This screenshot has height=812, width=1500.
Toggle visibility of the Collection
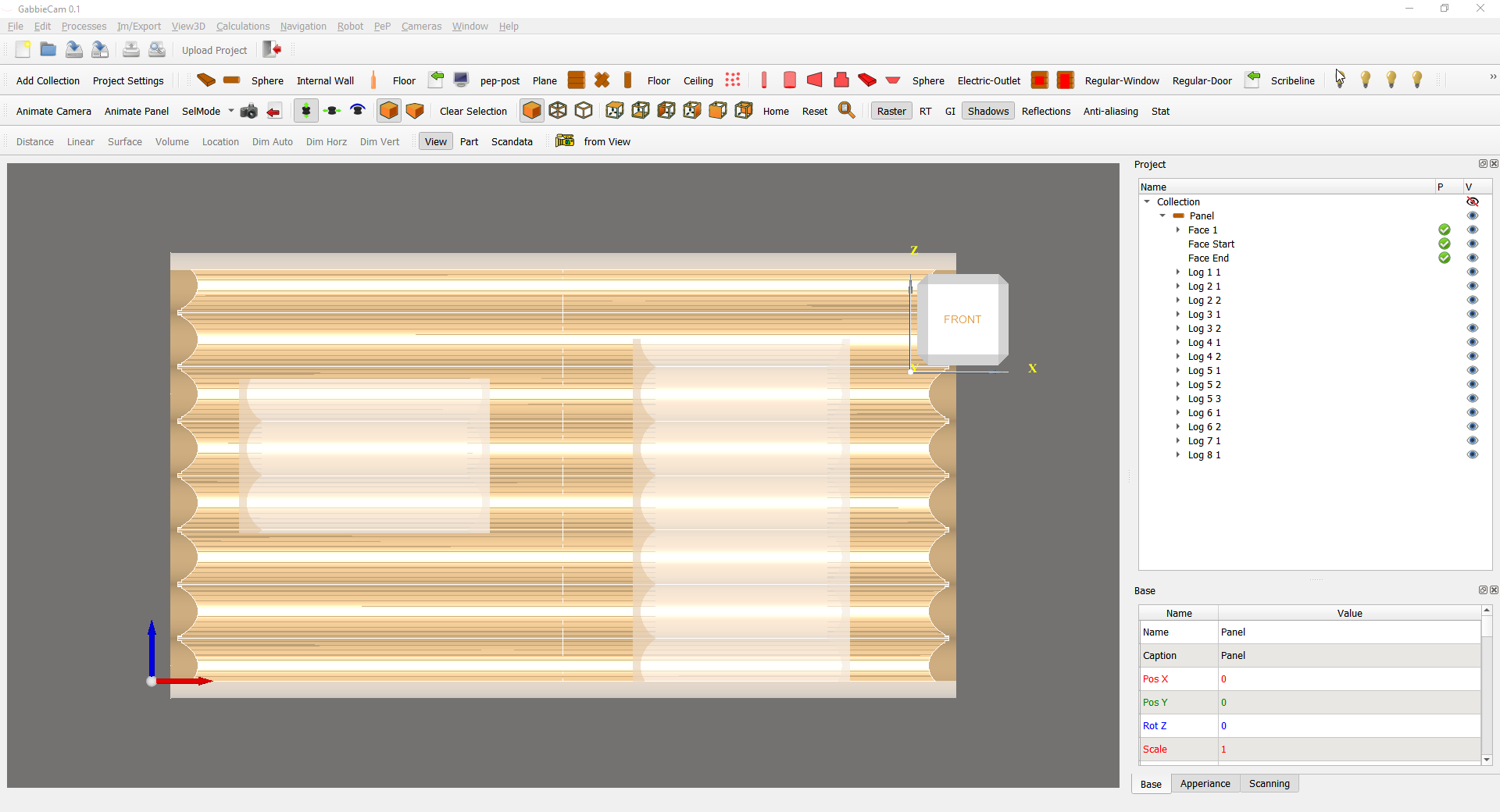(1473, 202)
